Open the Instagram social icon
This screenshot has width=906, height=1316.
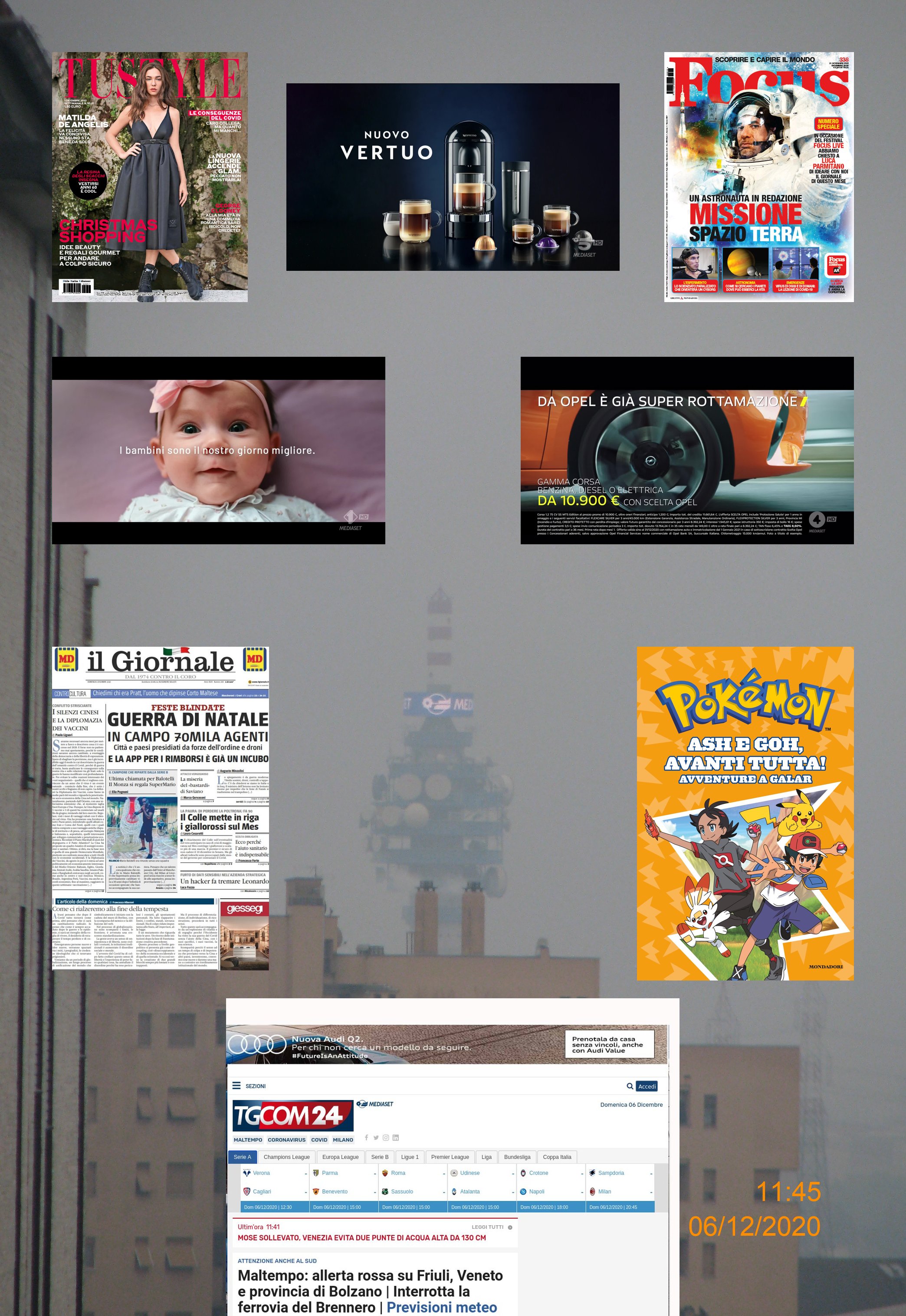tap(385, 1137)
